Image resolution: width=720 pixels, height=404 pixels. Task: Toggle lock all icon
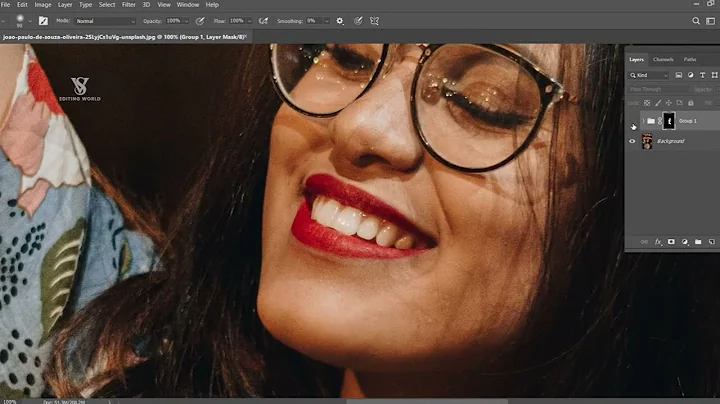(x=691, y=103)
